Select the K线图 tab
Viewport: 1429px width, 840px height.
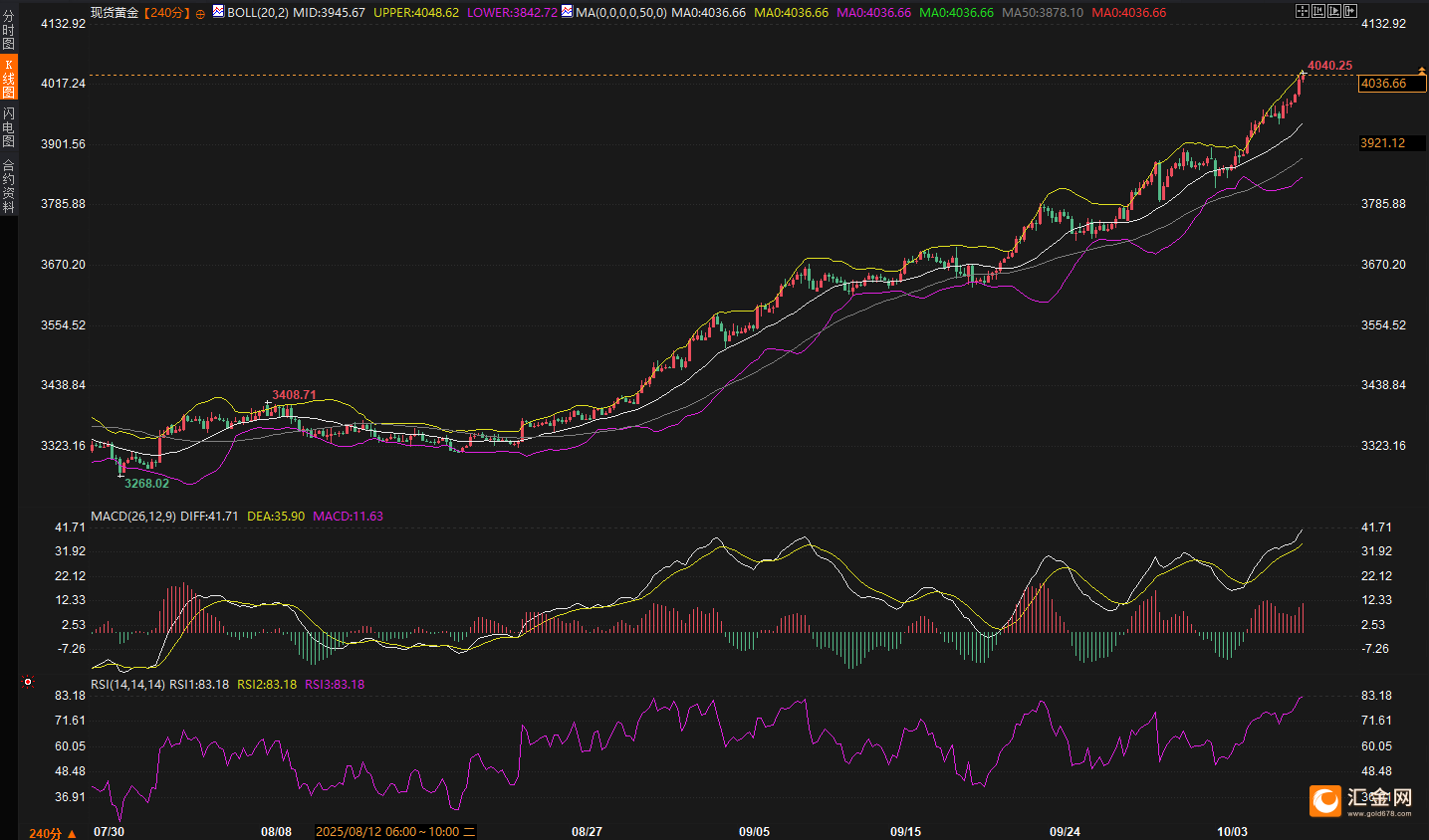pyautogui.click(x=8, y=78)
